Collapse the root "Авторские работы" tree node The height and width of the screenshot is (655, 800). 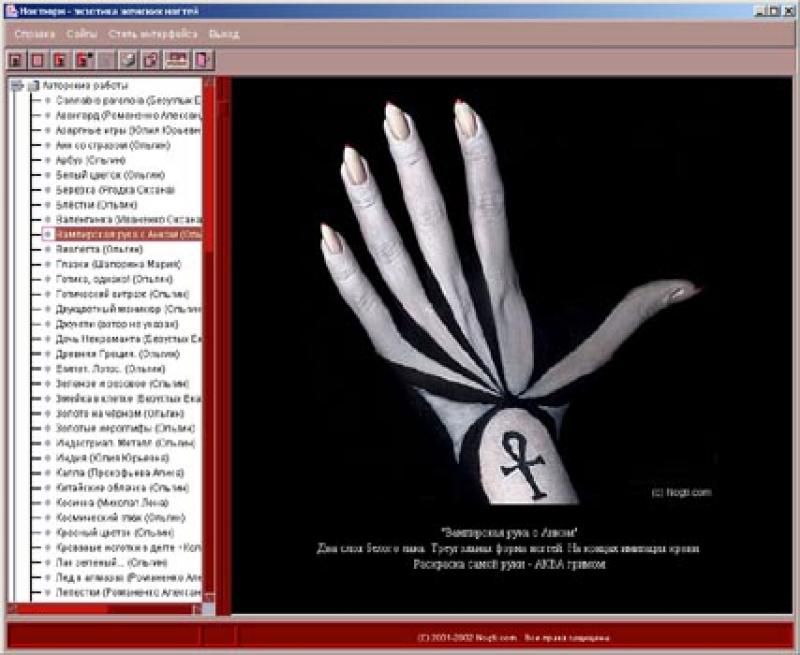pos(16,86)
